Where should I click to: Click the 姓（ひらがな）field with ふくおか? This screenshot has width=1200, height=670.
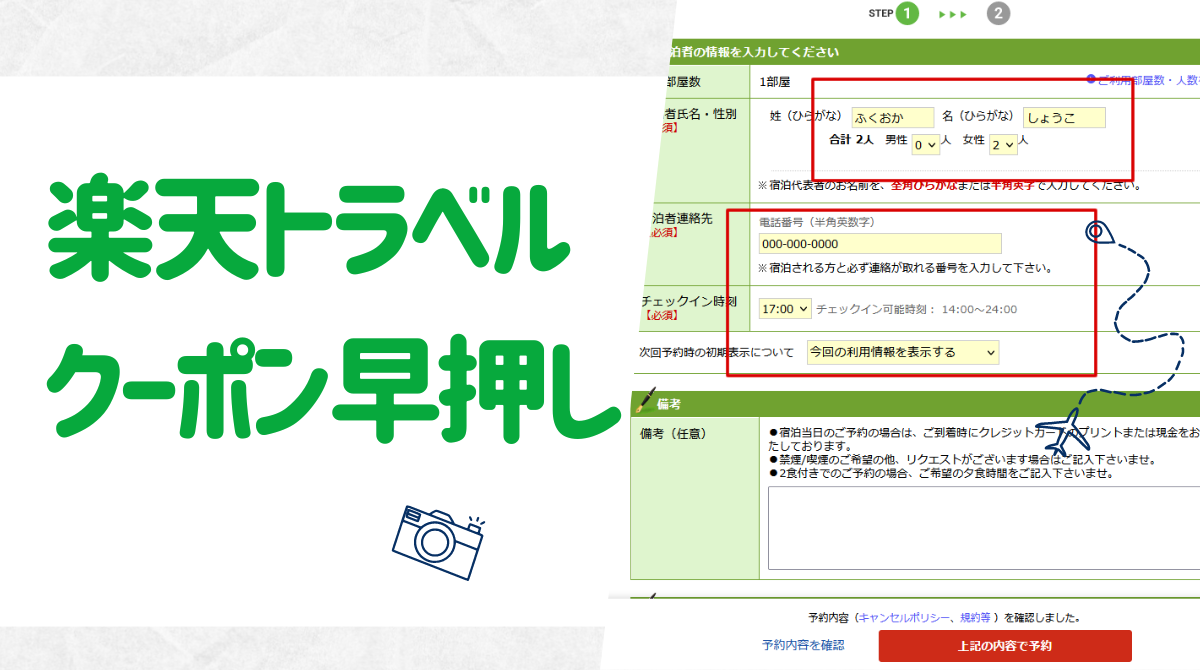892,118
